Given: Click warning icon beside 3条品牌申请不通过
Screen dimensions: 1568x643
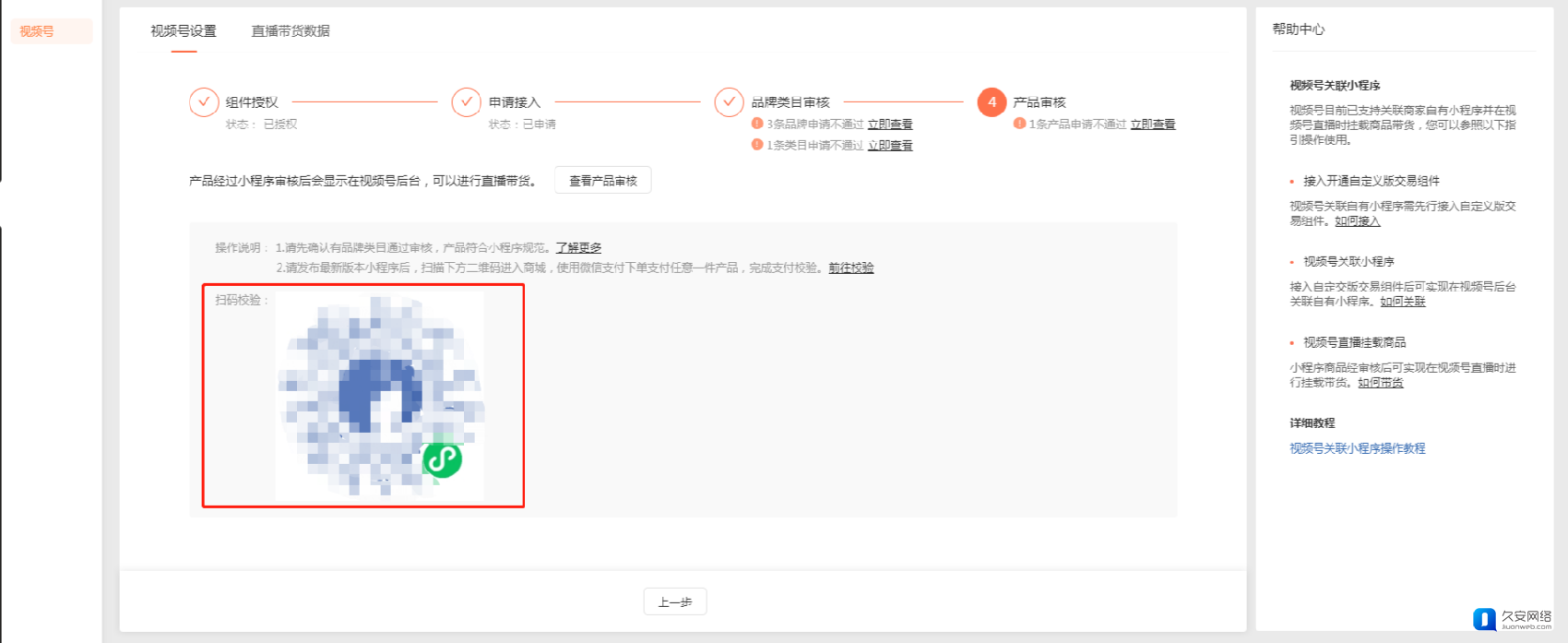Looking at the screenshot, I should click(757, 124).
